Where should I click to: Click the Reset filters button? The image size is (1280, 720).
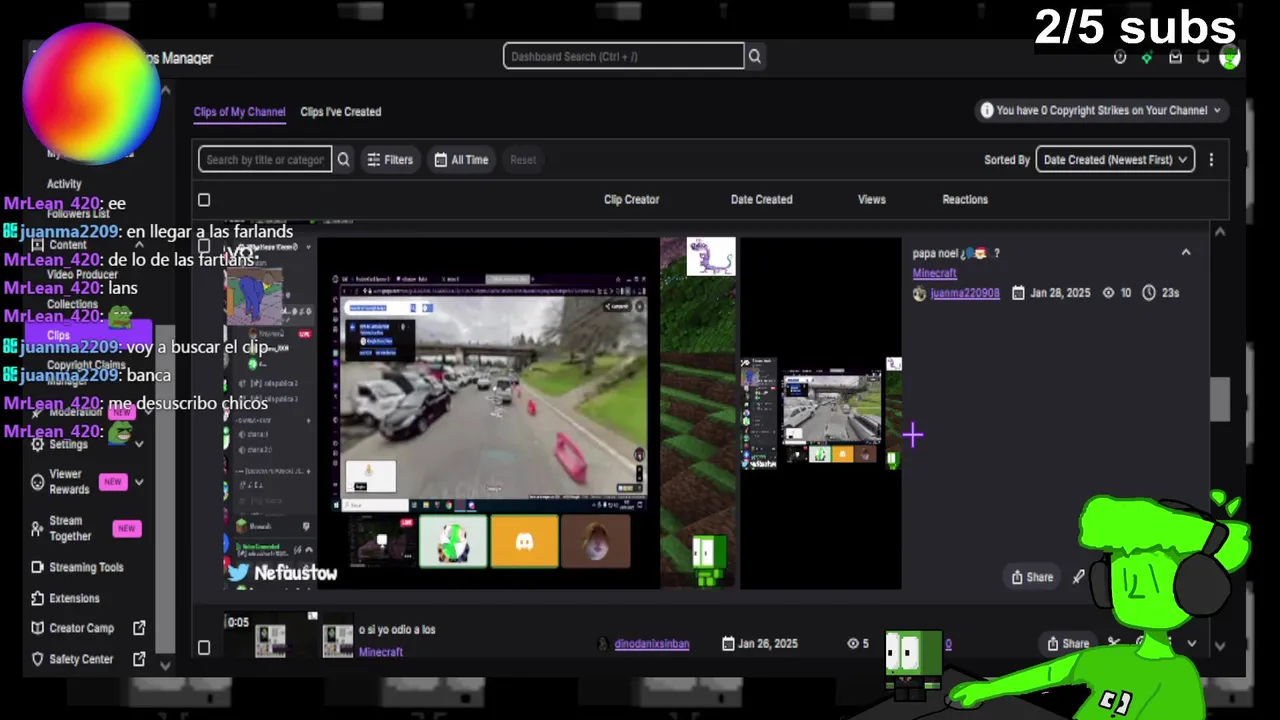523,160
